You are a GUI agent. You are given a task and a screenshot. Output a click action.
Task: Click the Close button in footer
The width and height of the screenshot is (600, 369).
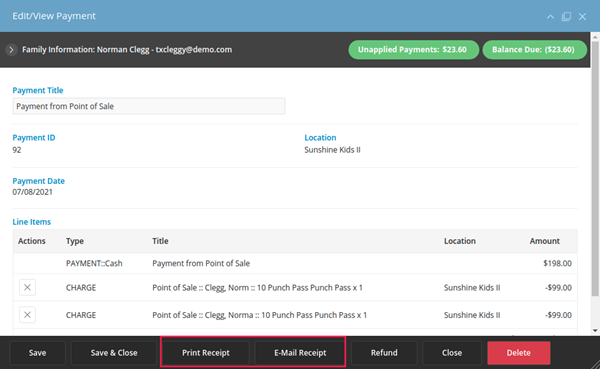click(452, 353)
